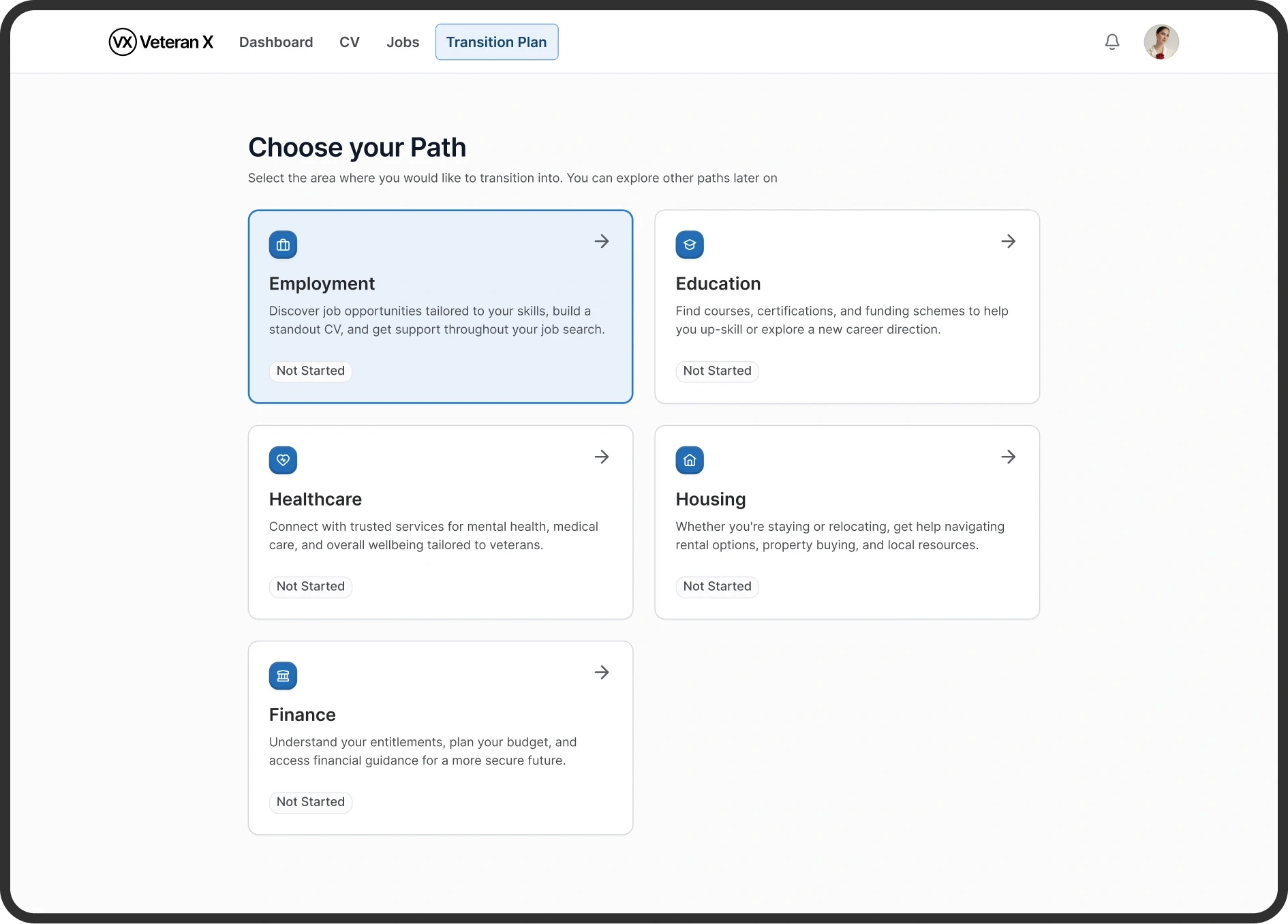Open the notifications bell
The image size is (1288, 924).
(1112, 42)
